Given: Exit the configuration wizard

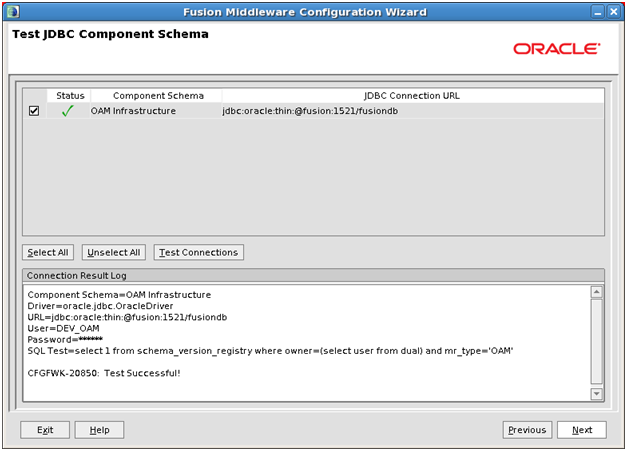Looking at the screenshot, I should coord(45,430).
